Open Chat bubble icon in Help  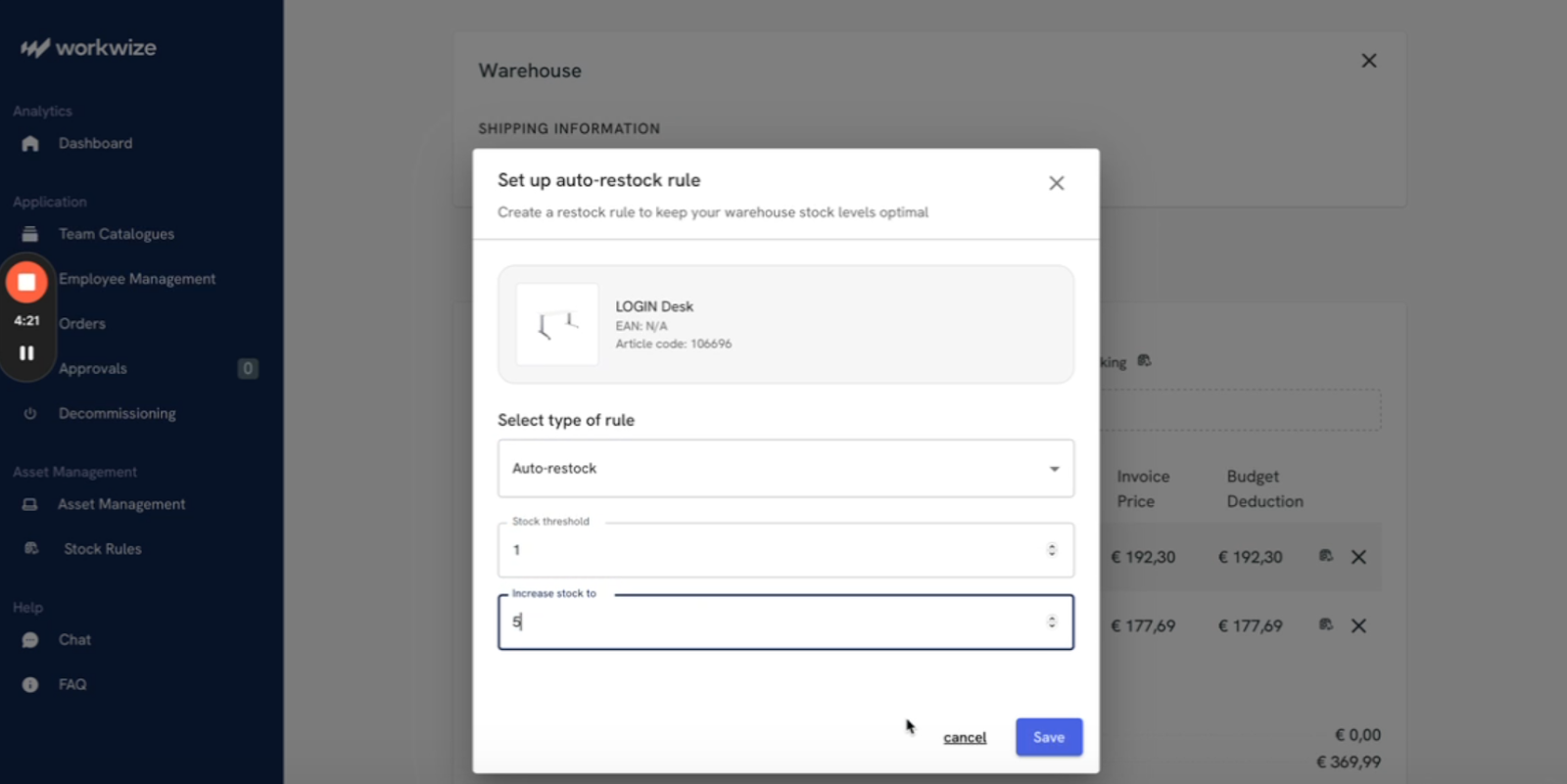30,640
